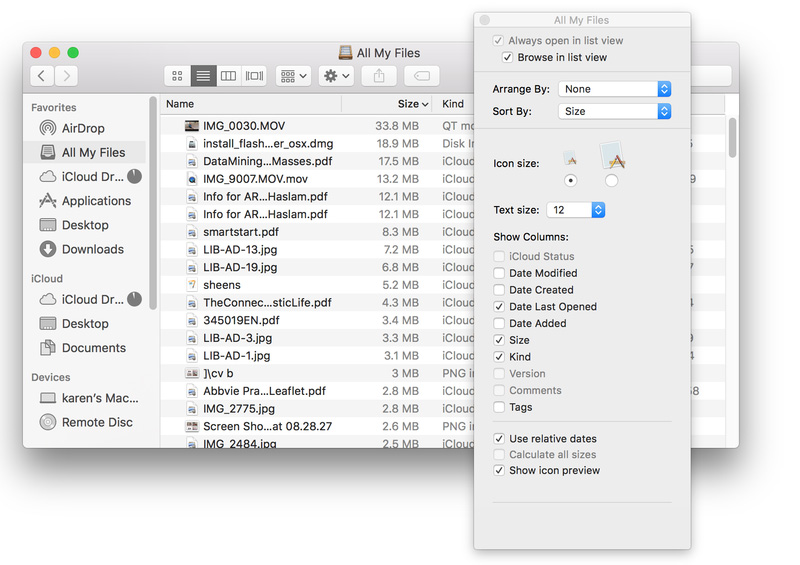Switch Finder to list view

(x=203, y=76)
